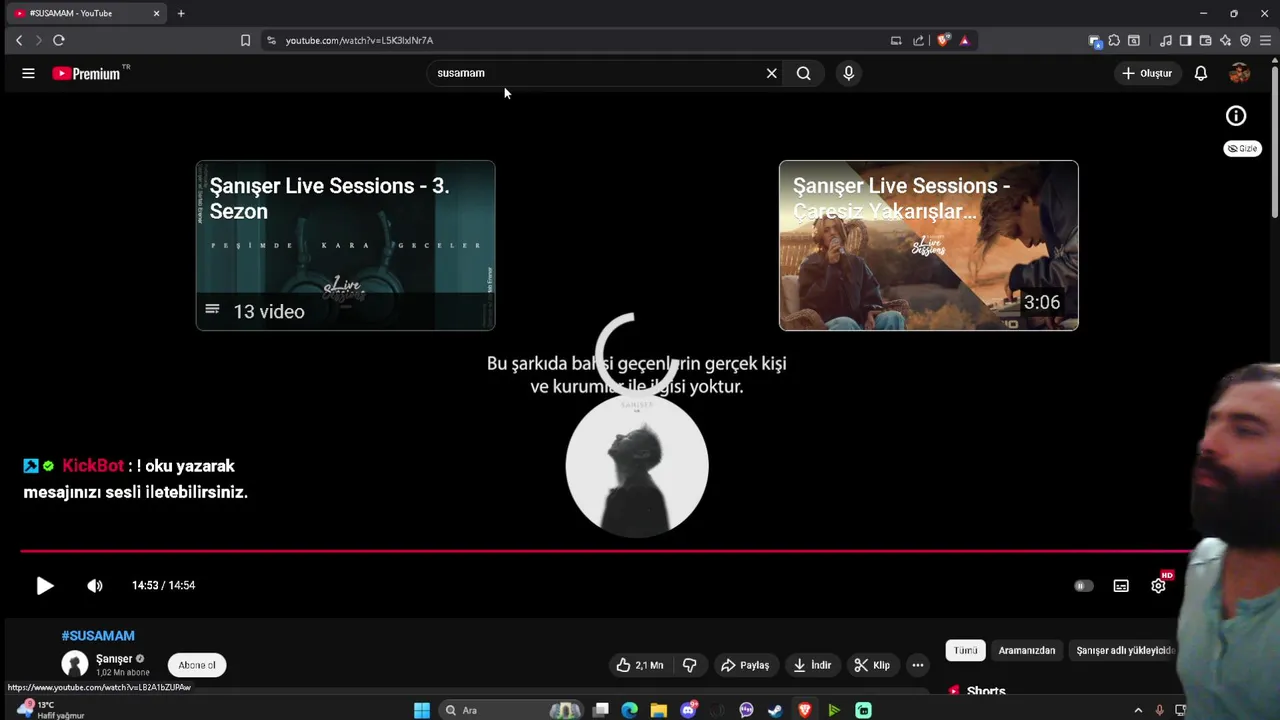The width and height of the screenshot is (1280, 720).
Task: Open Şanışer channel name link
Action: tap(114, 659)
